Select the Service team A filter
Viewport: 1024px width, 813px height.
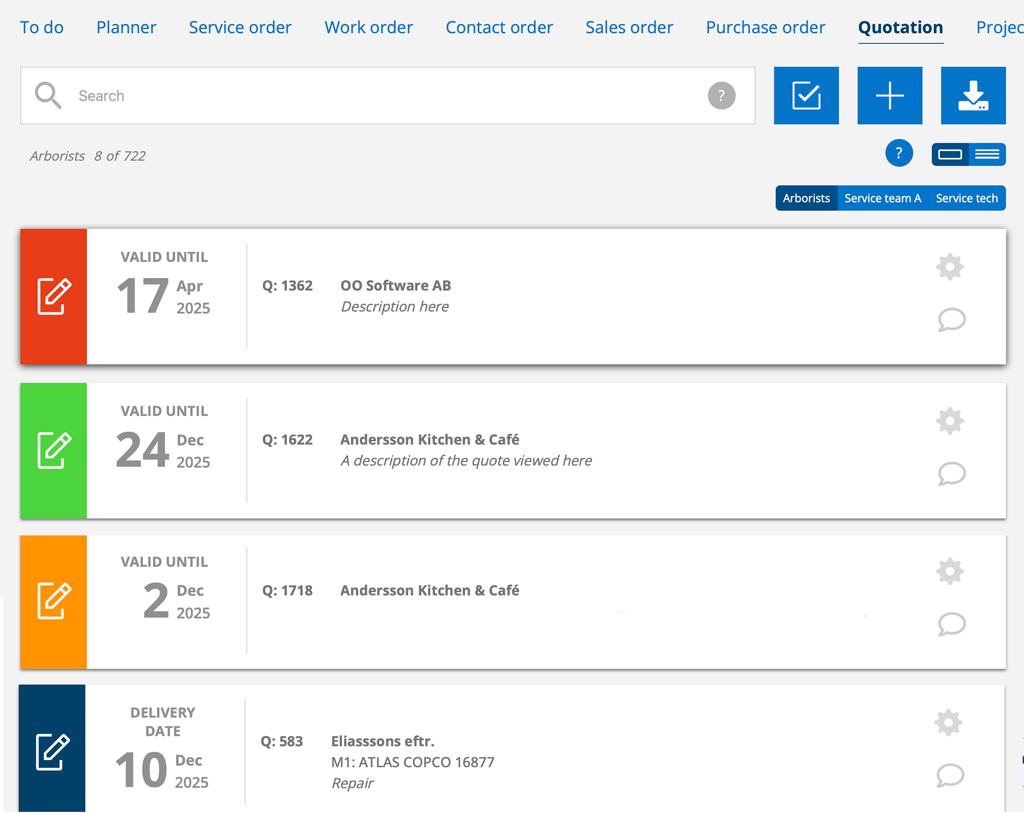[x=882, y=198]
